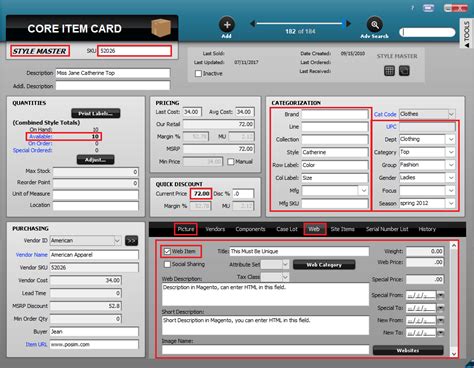Click the Add plus icon
474x368 pixels.
point(227,25)
